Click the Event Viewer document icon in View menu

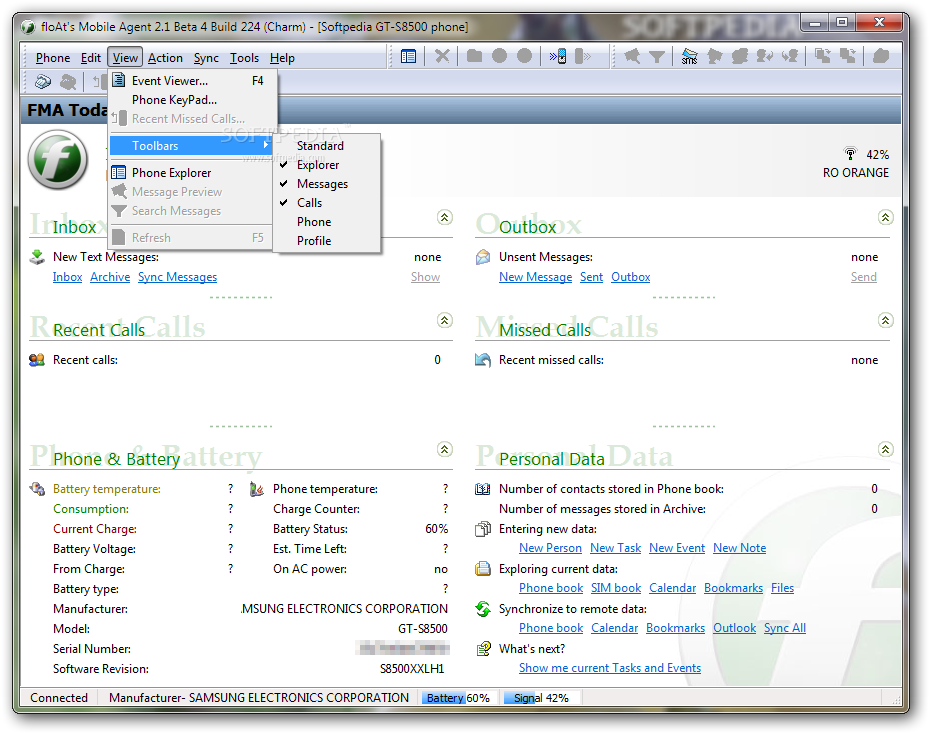(119, 80)
